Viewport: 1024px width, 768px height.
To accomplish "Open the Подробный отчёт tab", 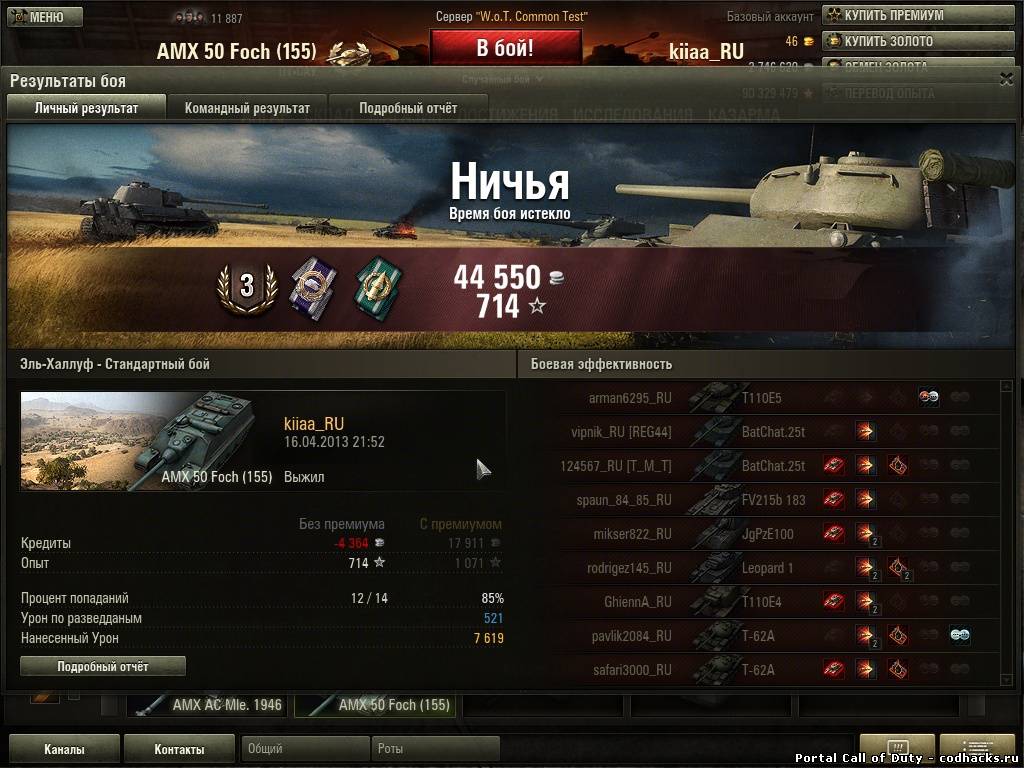I will point(408,108).
